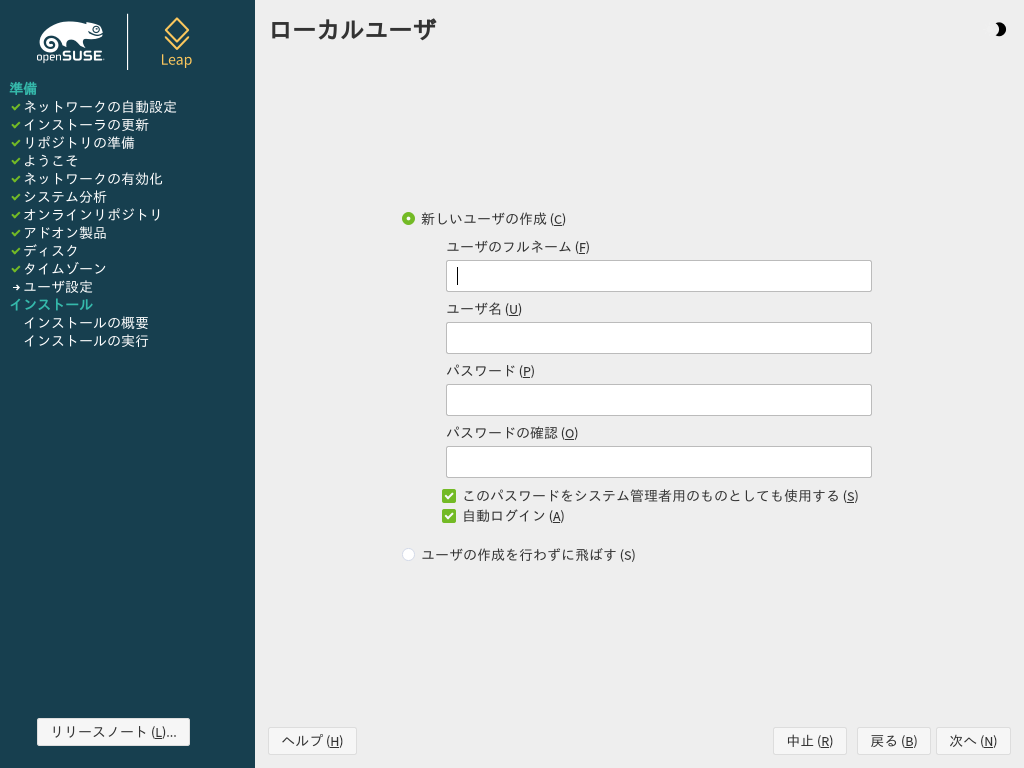Open ヘルプ help button
1024x768 pixels.
click(312, 741)
